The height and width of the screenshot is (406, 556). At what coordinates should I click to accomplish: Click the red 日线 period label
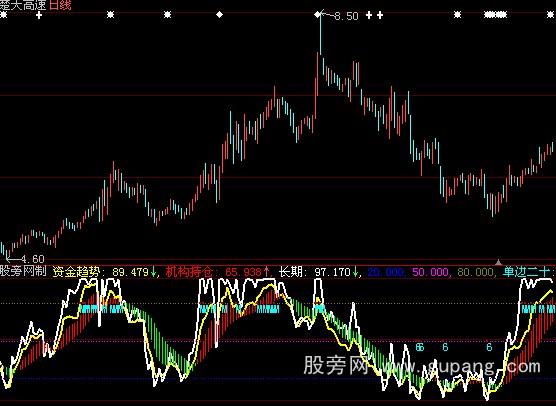(60, 5)
